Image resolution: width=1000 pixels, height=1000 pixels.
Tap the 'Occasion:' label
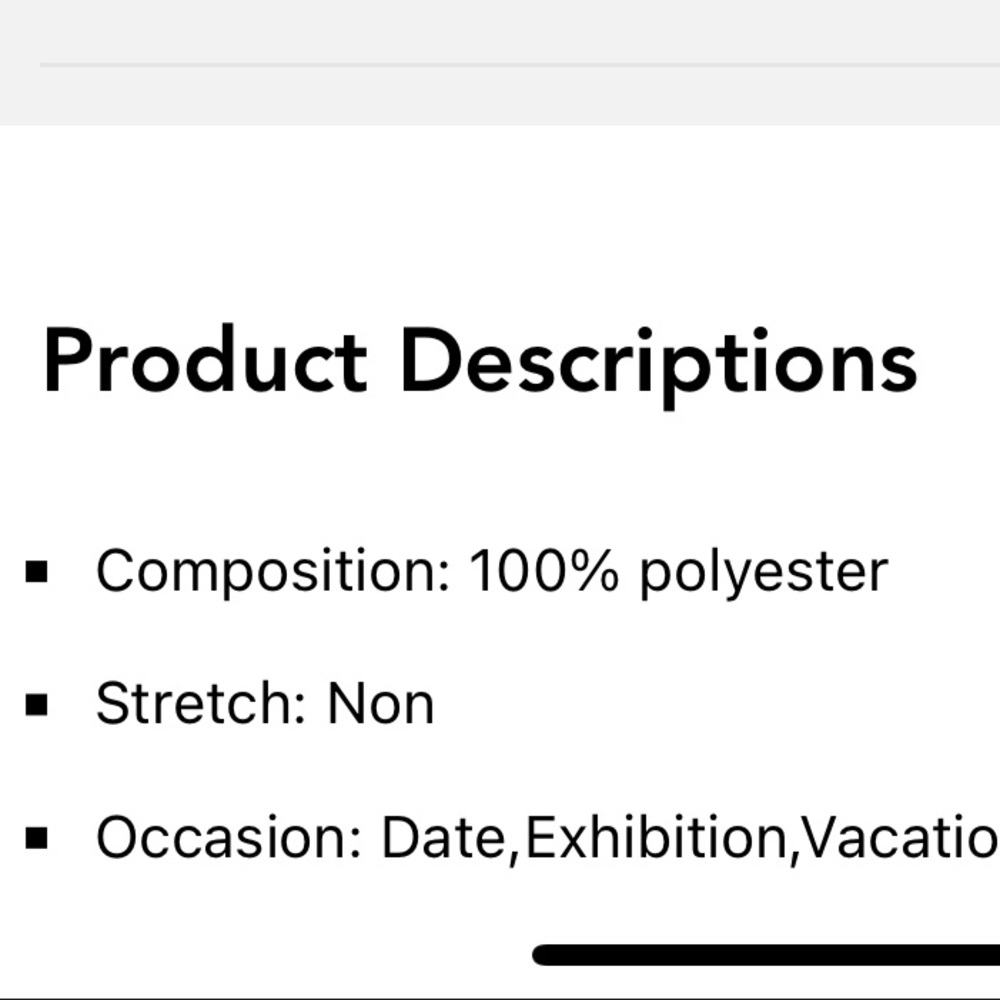click(x=230, y=837)
